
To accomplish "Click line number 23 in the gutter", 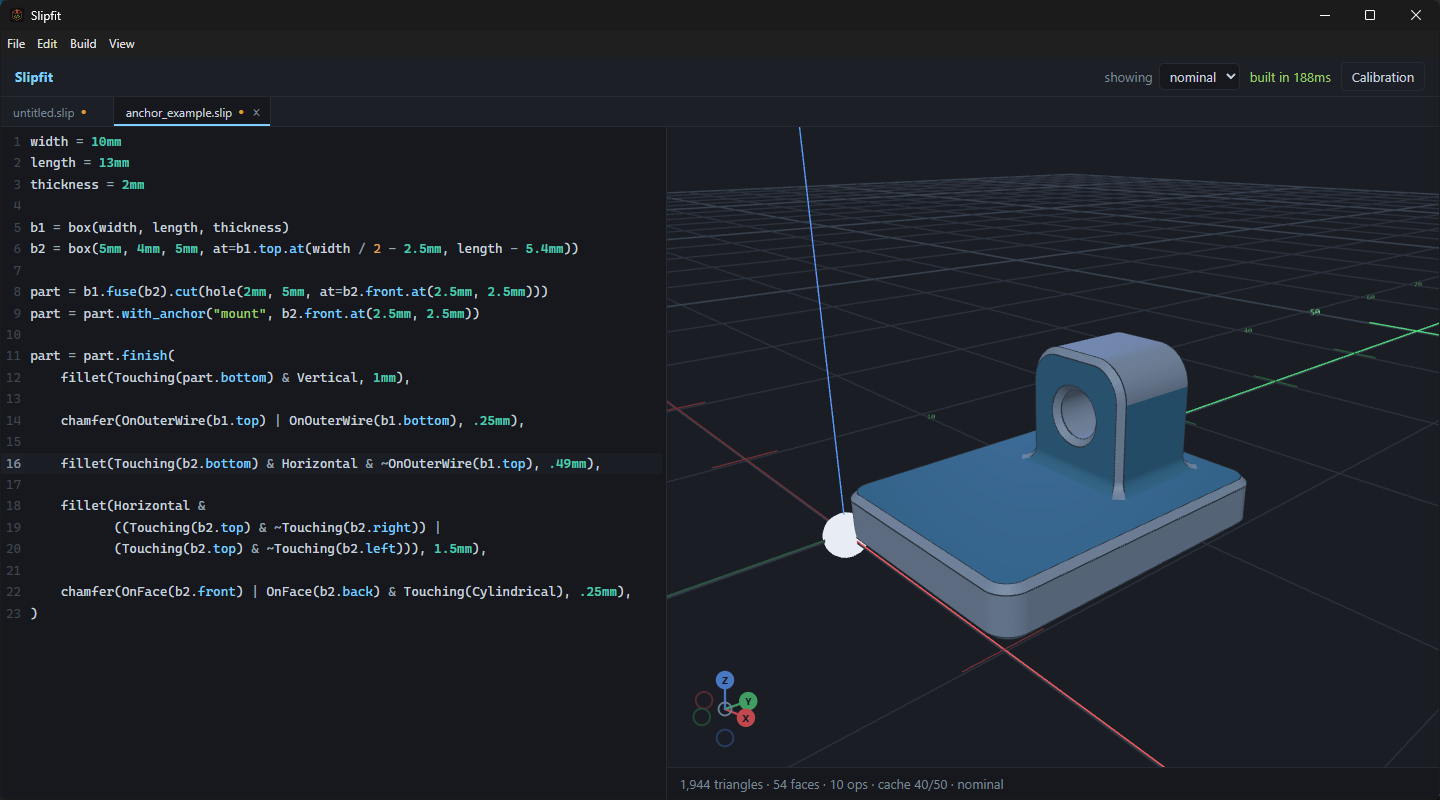I will [x=13, y=613].
